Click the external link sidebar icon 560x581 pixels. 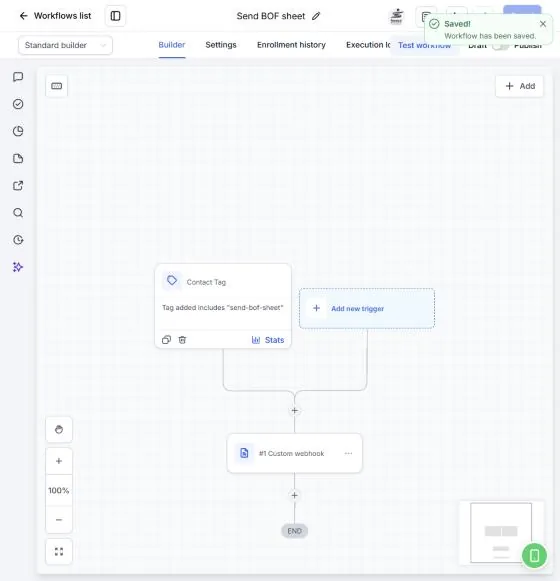pyautogui.click(x=18, y=186)
